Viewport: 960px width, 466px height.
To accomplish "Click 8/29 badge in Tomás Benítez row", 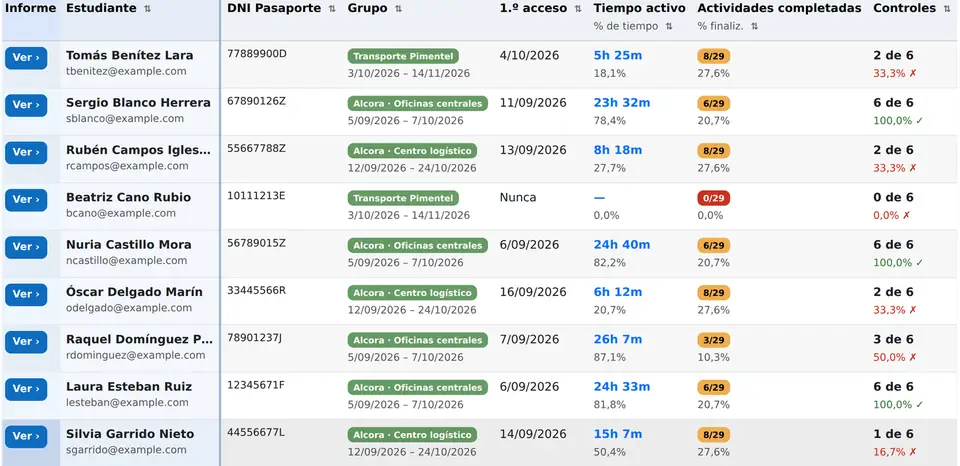I will (713, 56).
